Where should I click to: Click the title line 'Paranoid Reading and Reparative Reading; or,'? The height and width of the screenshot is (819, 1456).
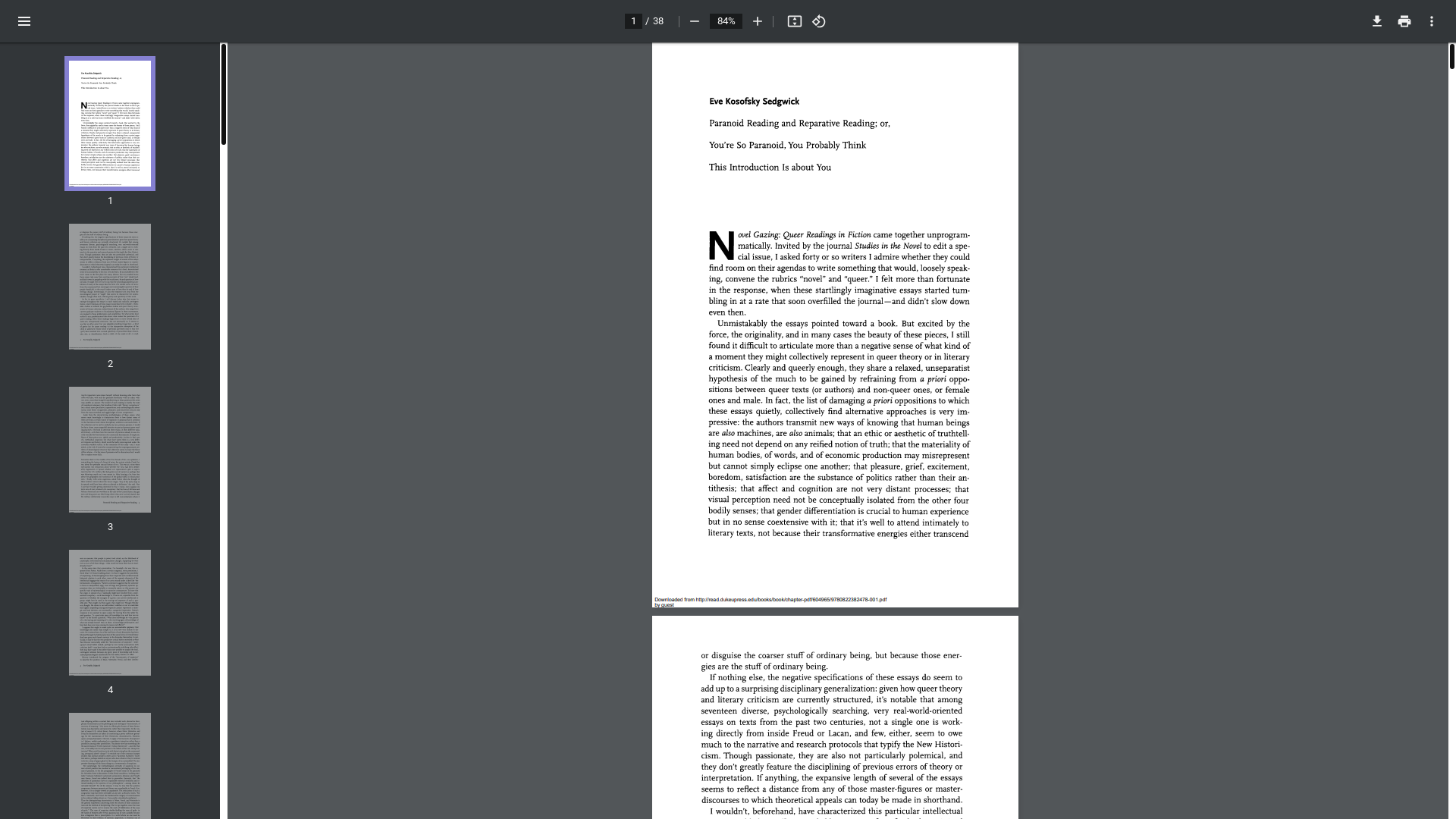[x=799, y=124]
